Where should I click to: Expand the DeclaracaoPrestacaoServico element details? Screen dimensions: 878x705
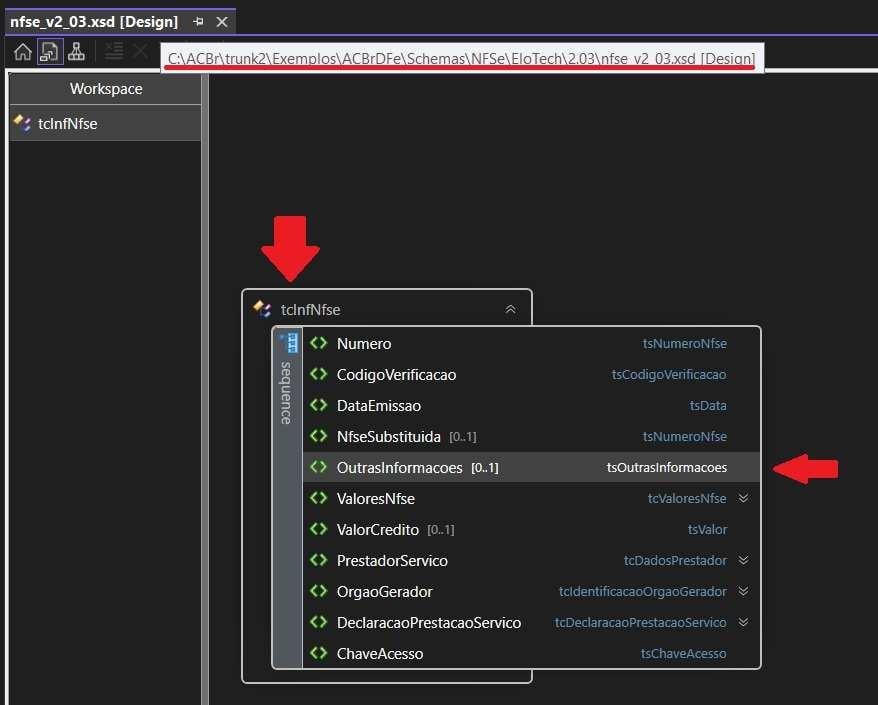pyautogui.click(x=744, y=622)
